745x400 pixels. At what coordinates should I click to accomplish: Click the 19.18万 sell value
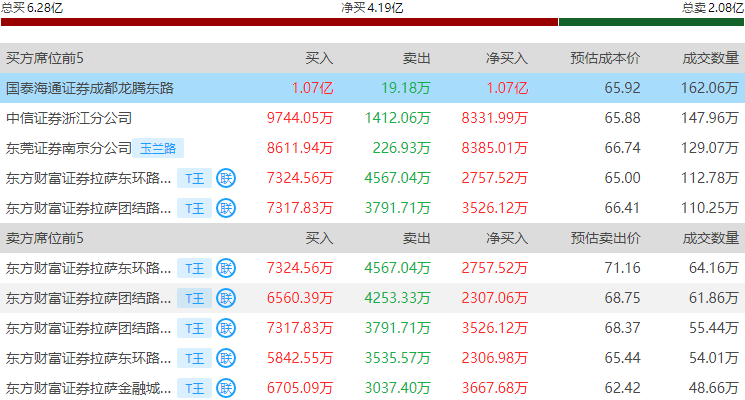click(406, 88)
